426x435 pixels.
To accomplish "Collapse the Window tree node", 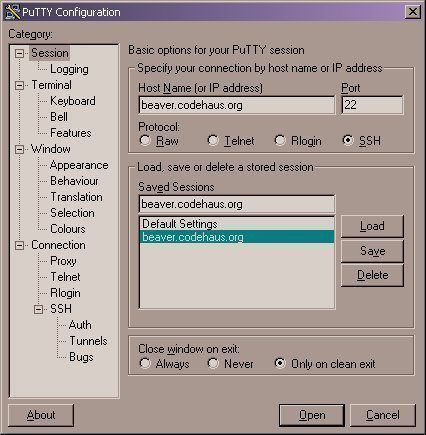I will 20,149.
